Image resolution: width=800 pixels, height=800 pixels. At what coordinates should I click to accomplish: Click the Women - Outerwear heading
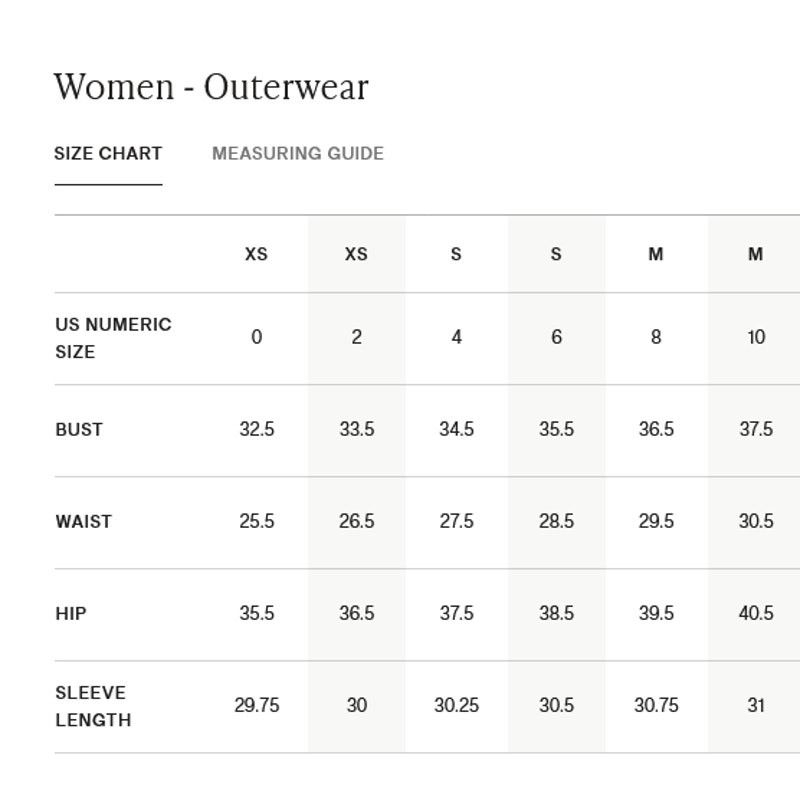[211, 87]
